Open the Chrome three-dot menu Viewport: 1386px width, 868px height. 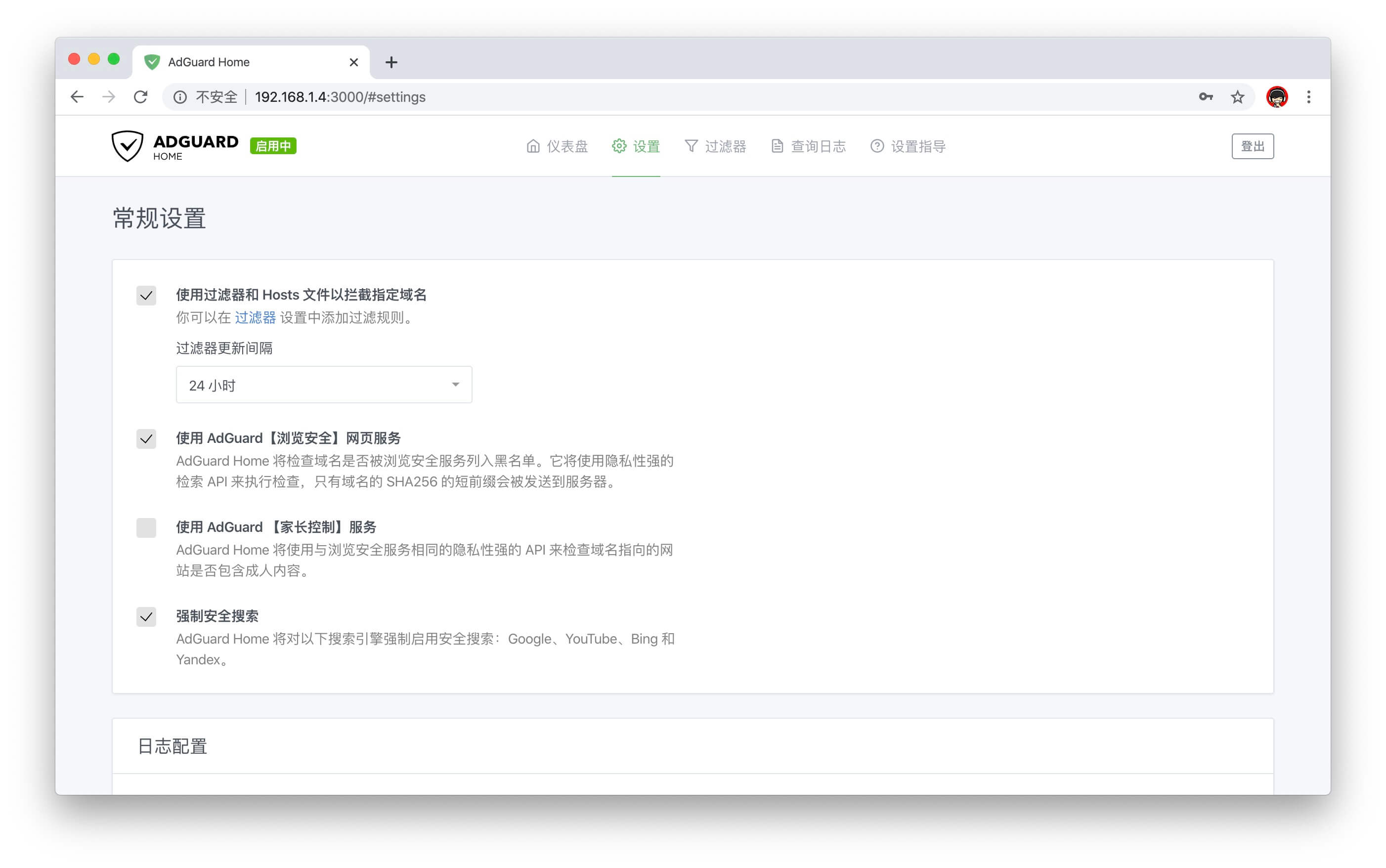(1308, 97)
